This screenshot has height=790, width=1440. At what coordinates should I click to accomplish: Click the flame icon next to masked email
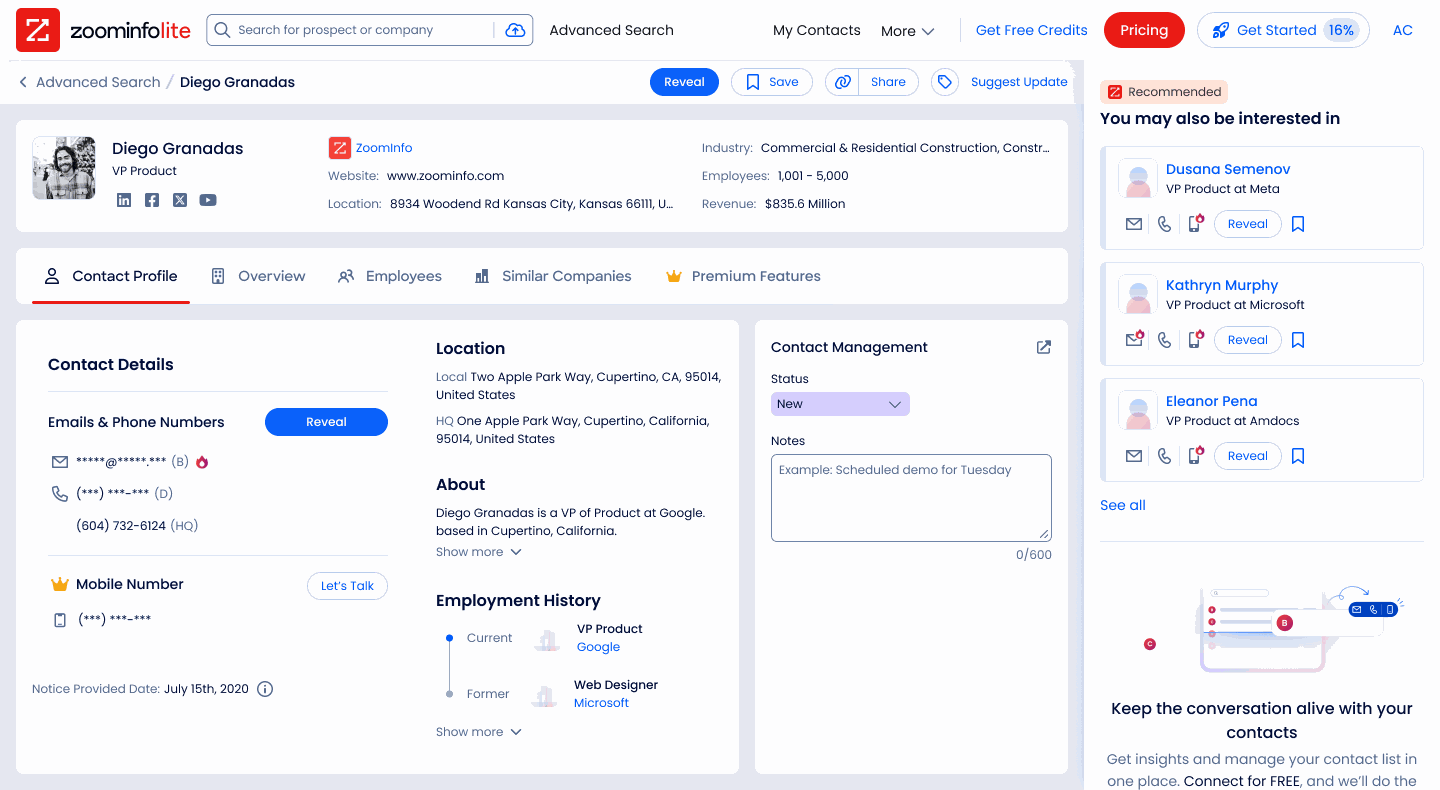tap(202, 462)
